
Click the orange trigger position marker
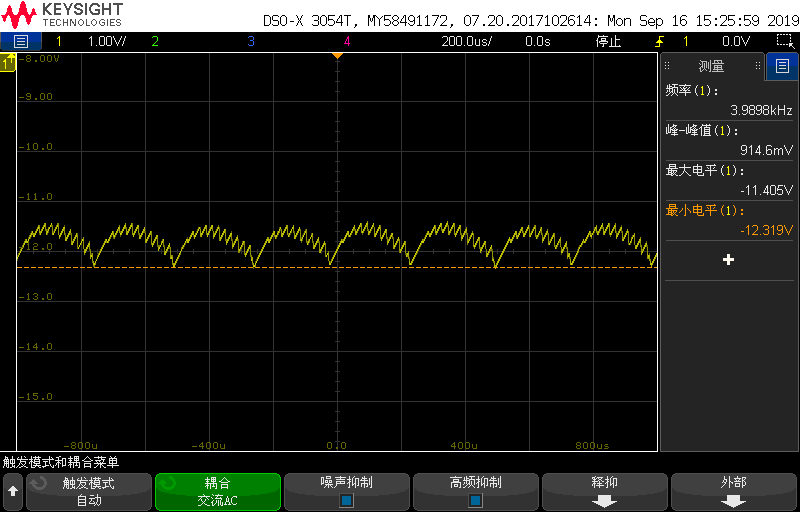click(x=337, y=56)
